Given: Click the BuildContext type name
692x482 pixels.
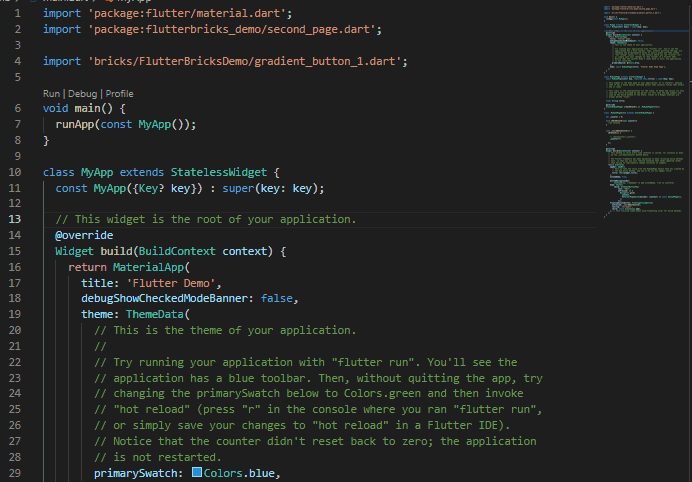Looking at the screenshot, I should [x=177, y=251].
